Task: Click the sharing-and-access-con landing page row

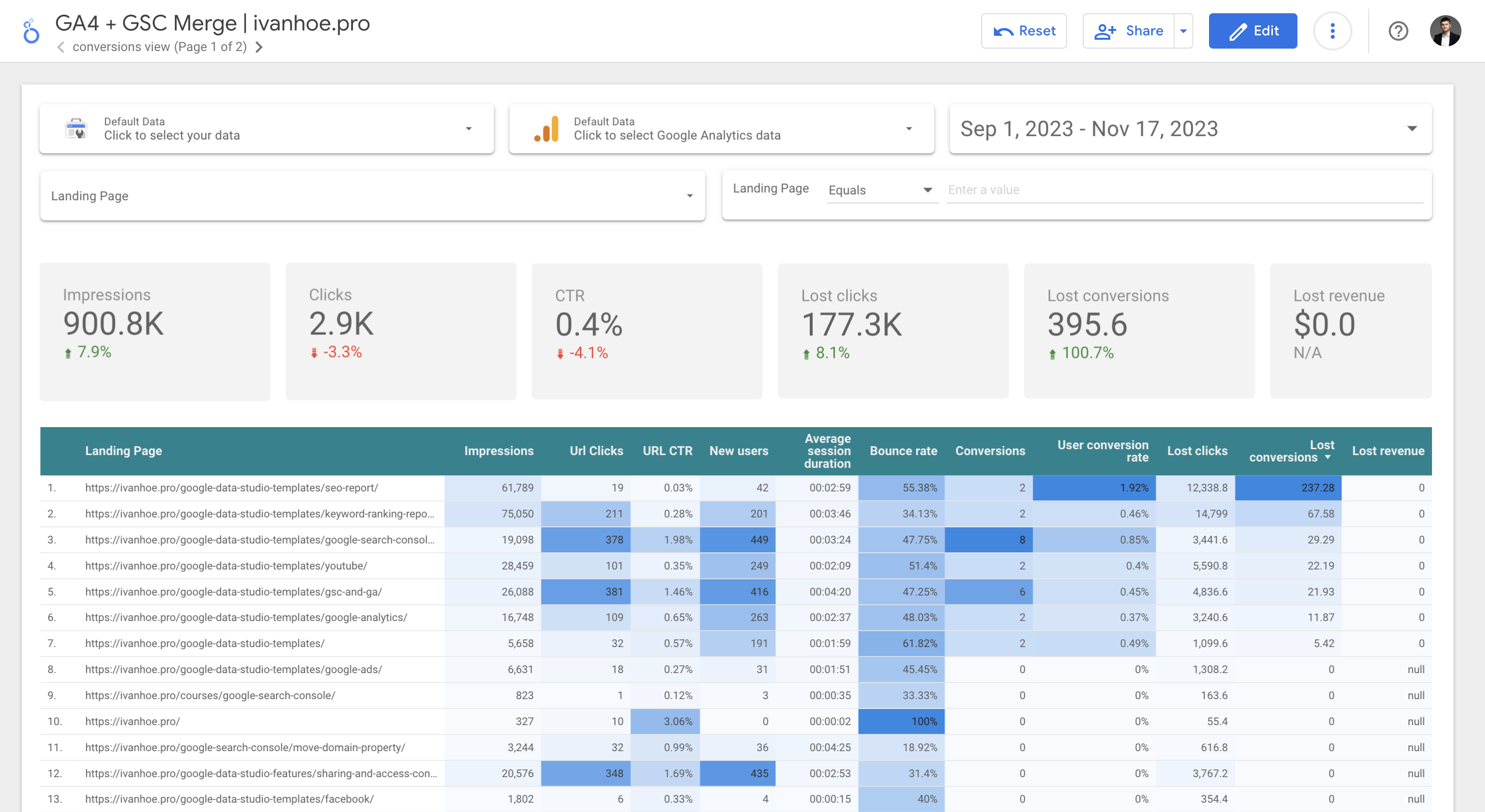Action: [261, 773]
